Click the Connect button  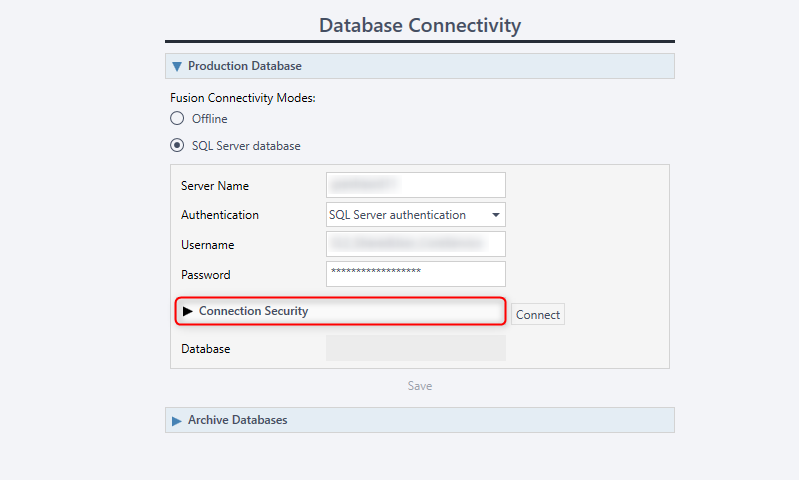pyautogui.click(x=538, y=314)
